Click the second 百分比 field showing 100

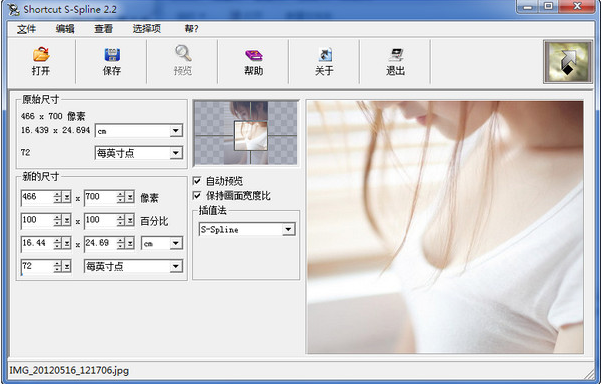click(100, 220)
